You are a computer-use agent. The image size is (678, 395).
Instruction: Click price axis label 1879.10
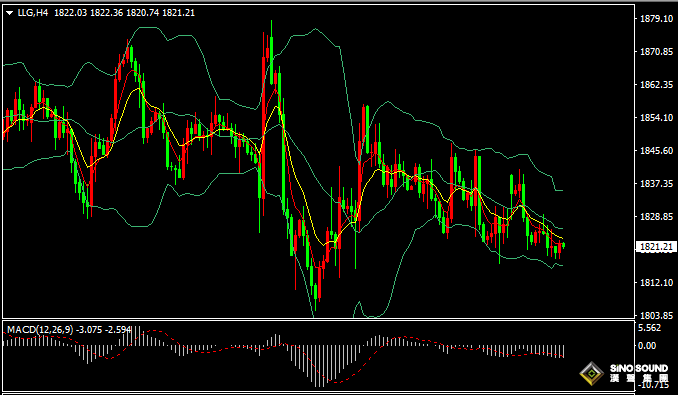656,19
